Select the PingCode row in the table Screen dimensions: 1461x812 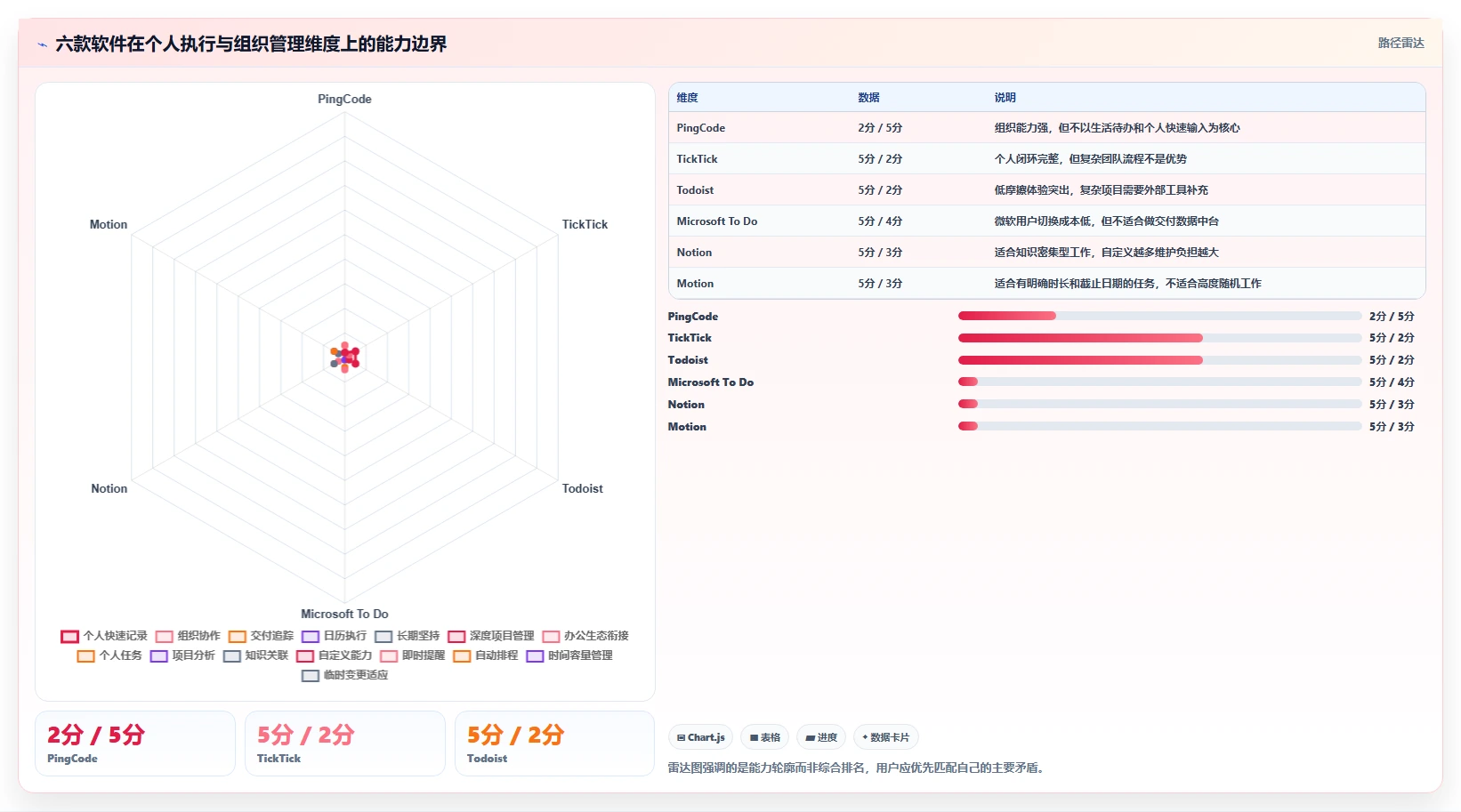(1047, 128)
